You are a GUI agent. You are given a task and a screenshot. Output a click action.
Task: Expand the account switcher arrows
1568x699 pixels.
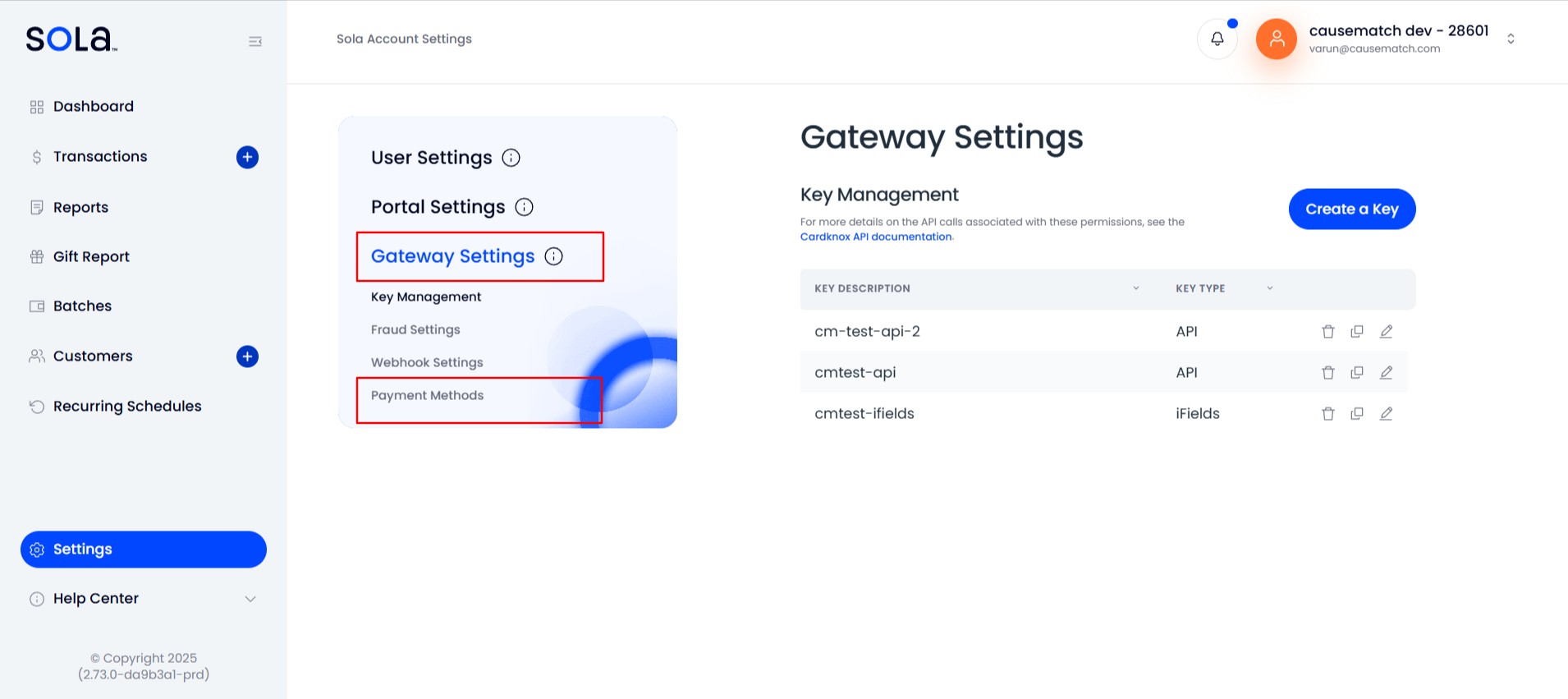pos(1511,39)
